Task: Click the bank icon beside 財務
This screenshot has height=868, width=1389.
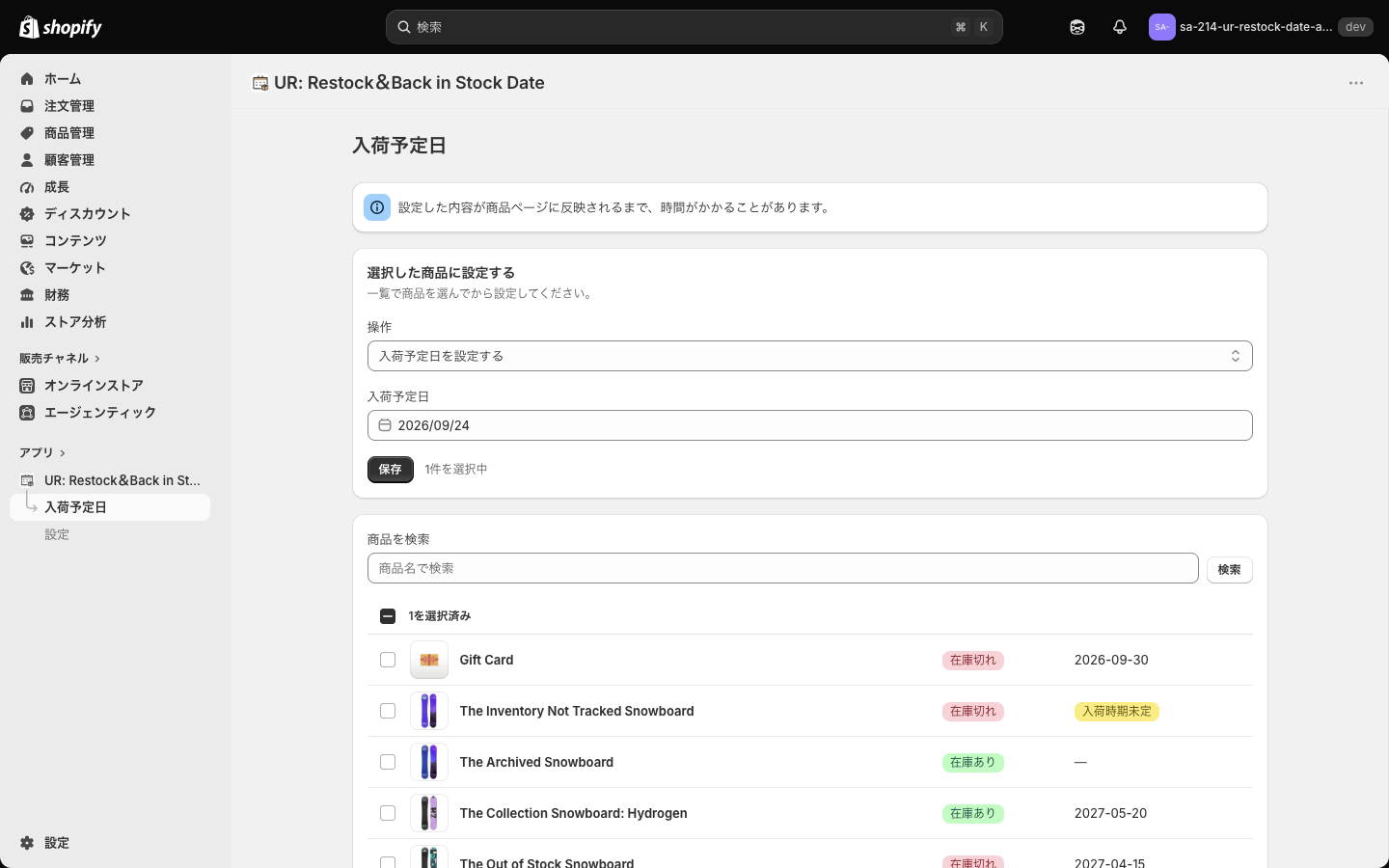Action: tap(27, 295)
